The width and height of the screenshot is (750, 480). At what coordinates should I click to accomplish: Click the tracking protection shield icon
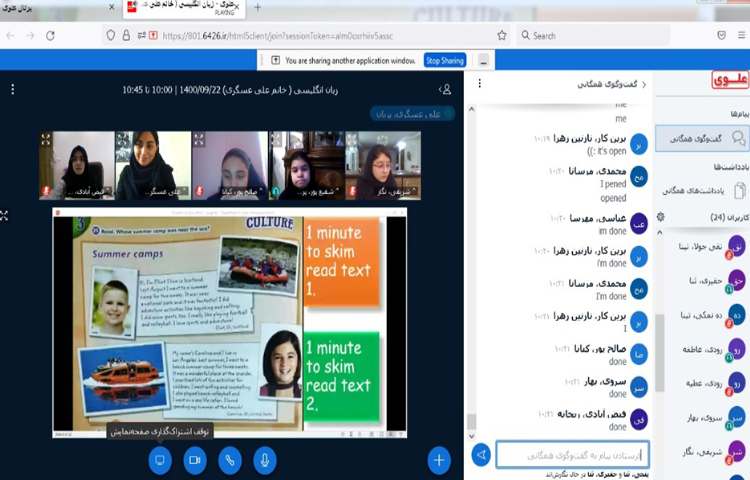tap(110, 35)
